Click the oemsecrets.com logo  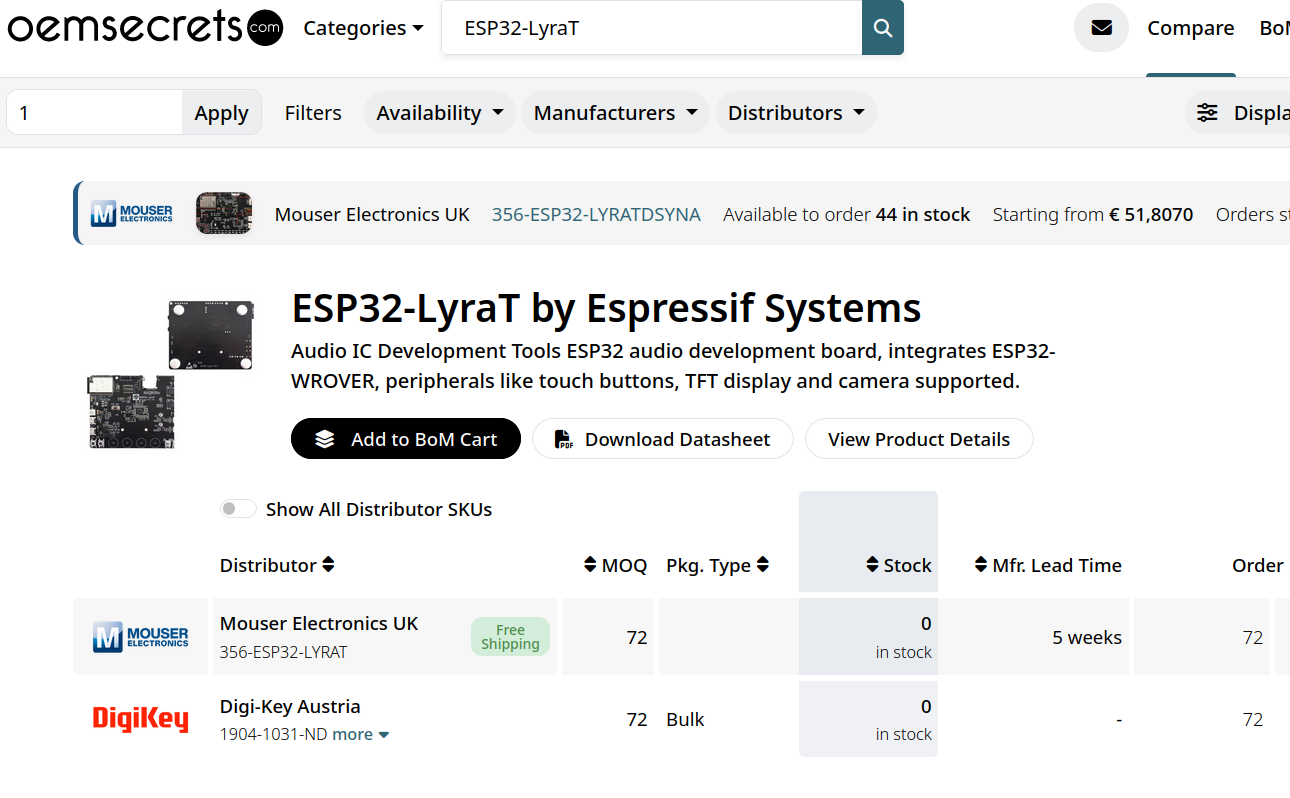pyautogui.click(x=145, y=27)
